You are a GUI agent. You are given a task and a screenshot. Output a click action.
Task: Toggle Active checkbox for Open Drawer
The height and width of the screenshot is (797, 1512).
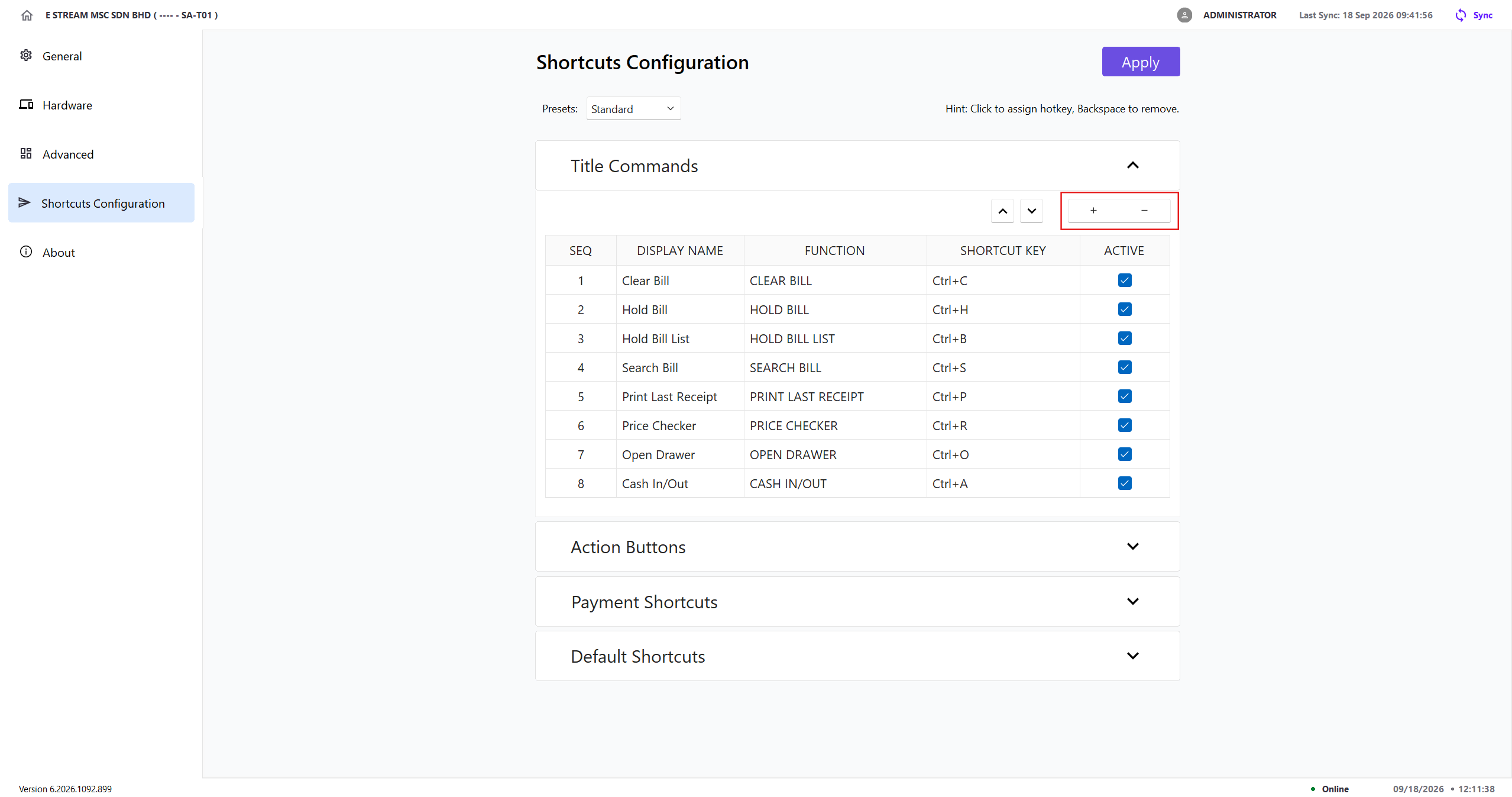pyautogui.click(x=1124, y=454)
